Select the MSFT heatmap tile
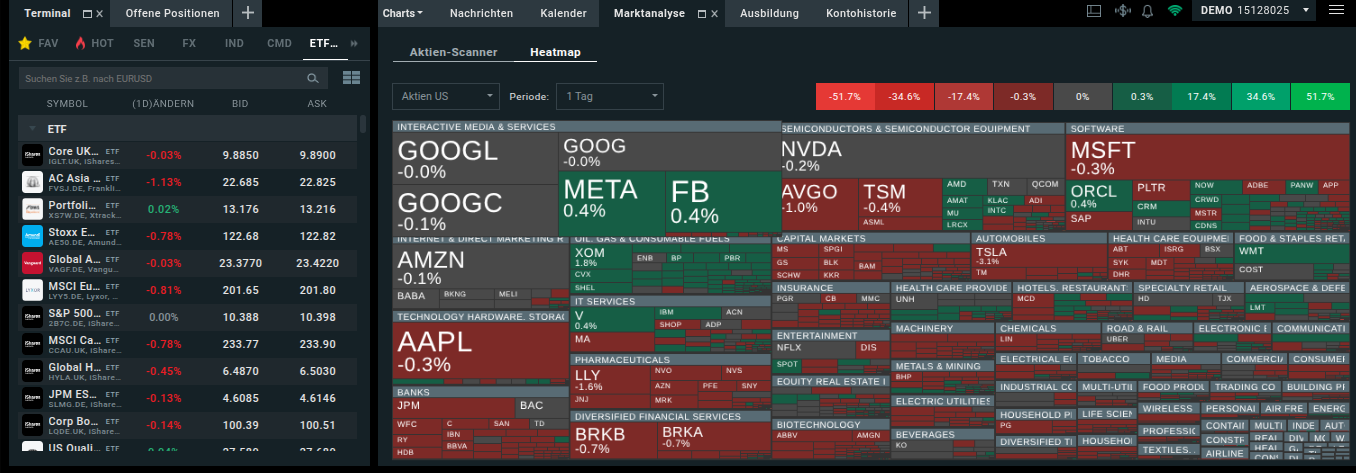This screenshot has width=1356, height=473. [1207, 156]
